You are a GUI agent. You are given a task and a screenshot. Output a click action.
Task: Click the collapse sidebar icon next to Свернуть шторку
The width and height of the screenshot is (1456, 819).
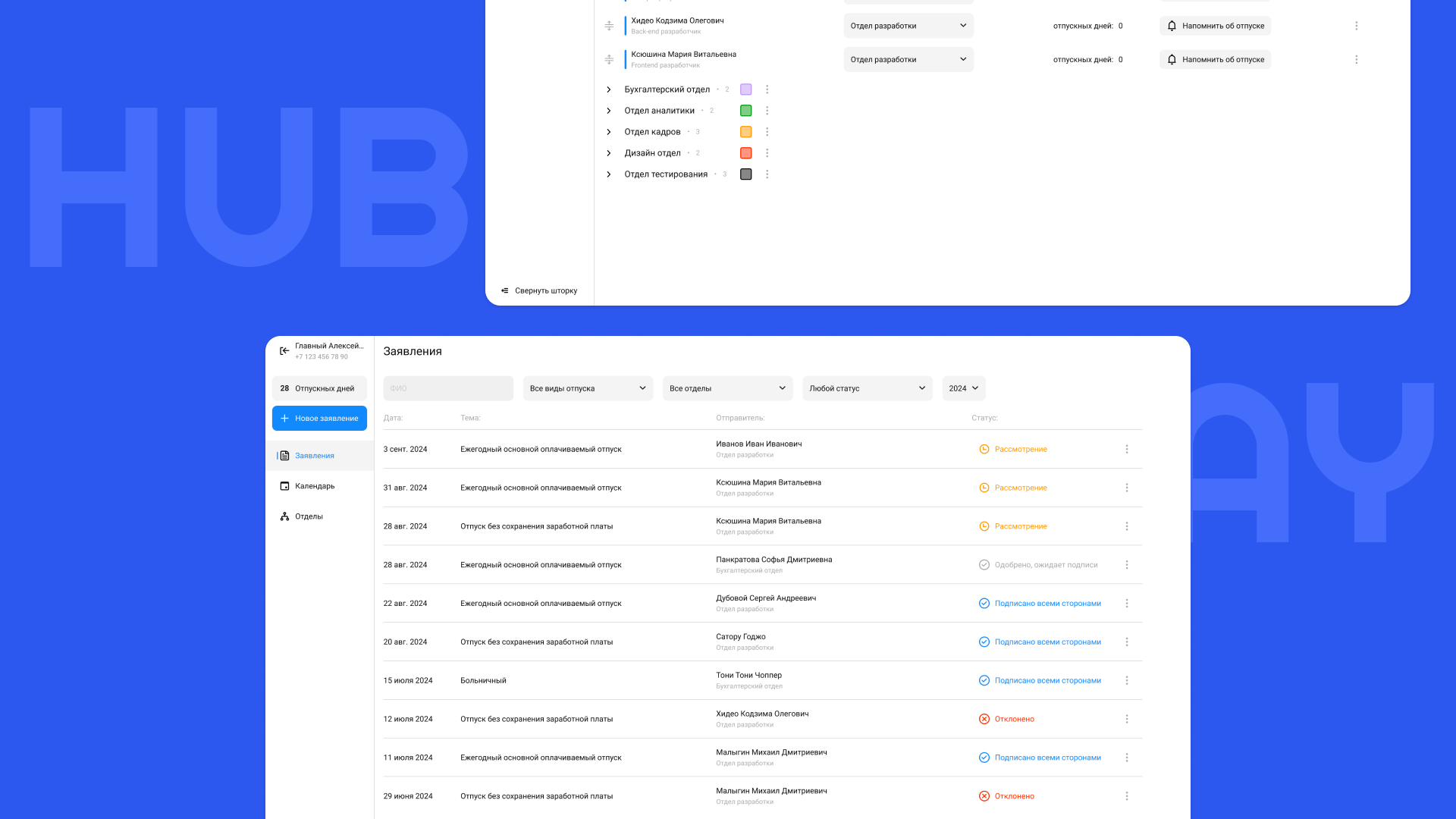click(x=505, y=291)
